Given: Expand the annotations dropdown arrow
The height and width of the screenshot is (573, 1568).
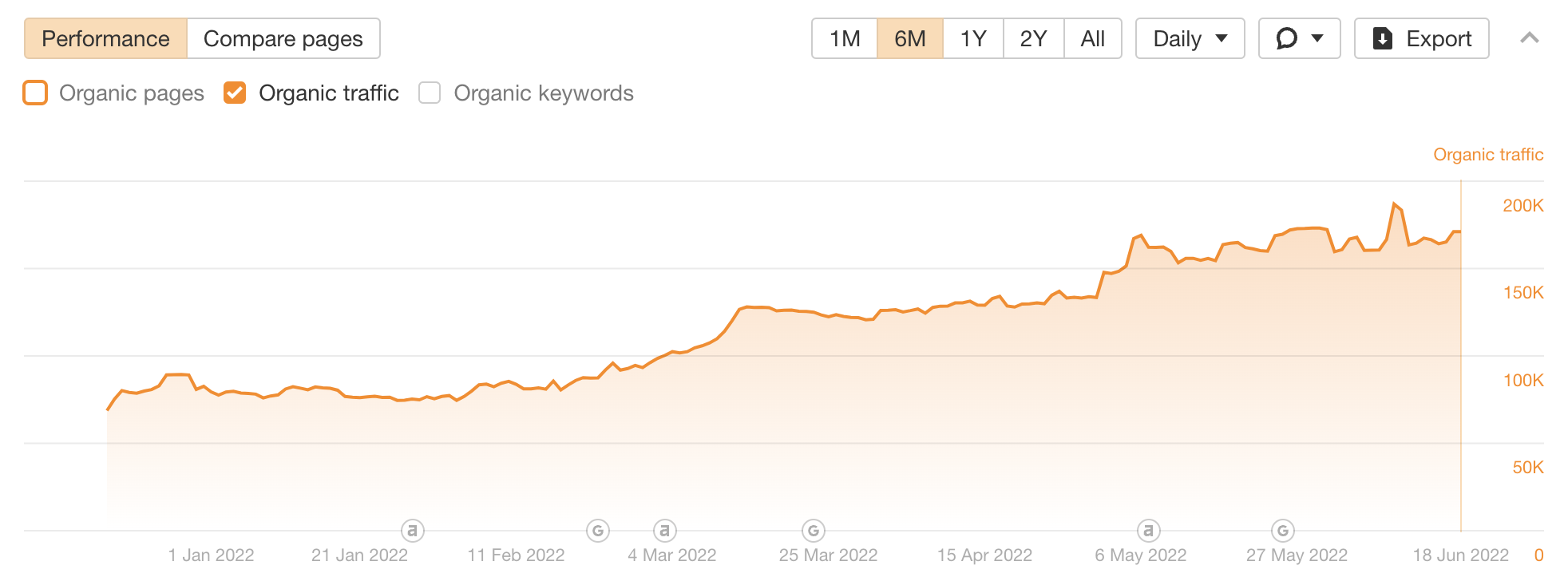Looking at the screenshot, I should 1317,38.
